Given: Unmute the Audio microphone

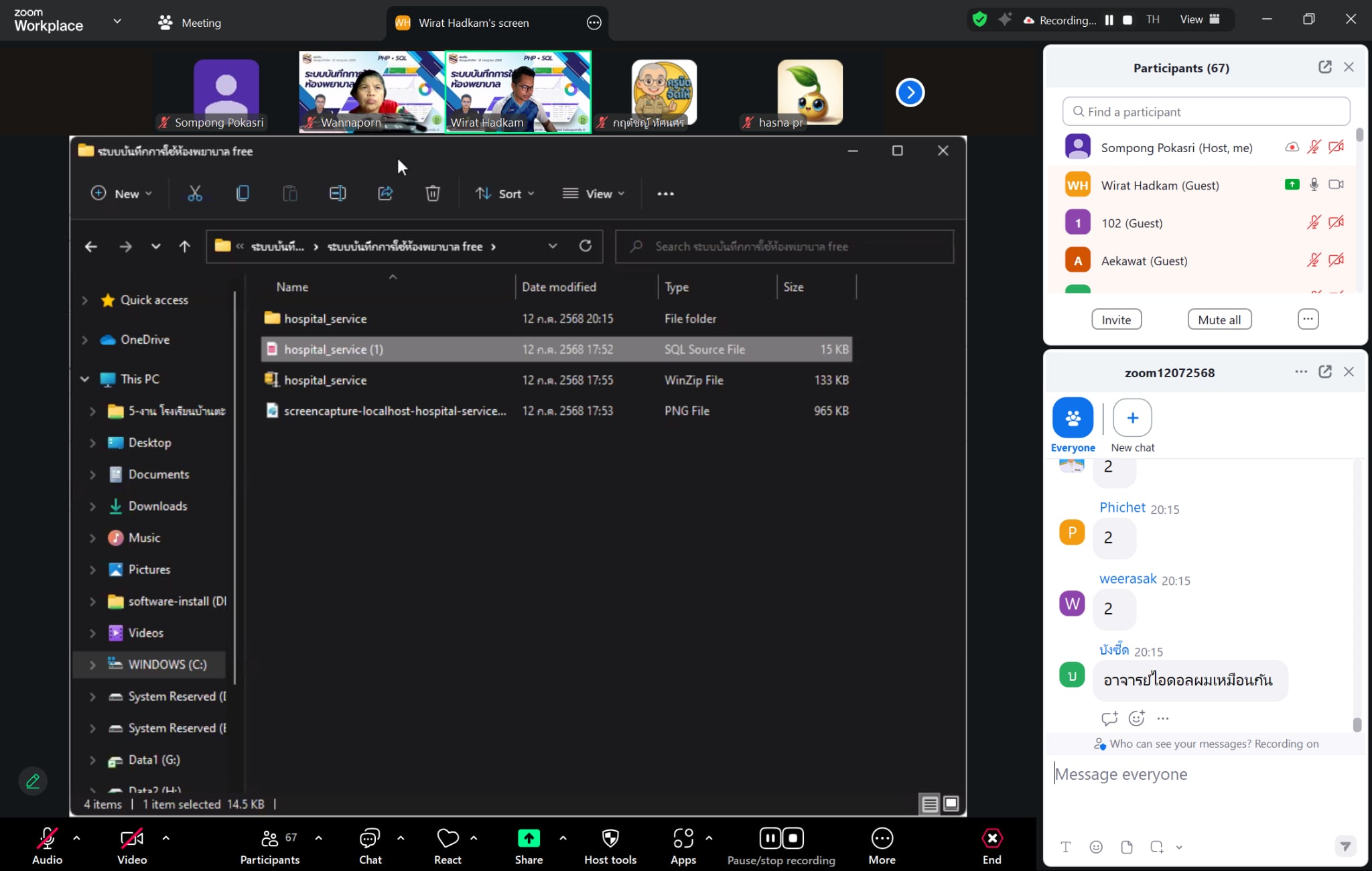Looking at the screenshot, I should pos(47,838).
